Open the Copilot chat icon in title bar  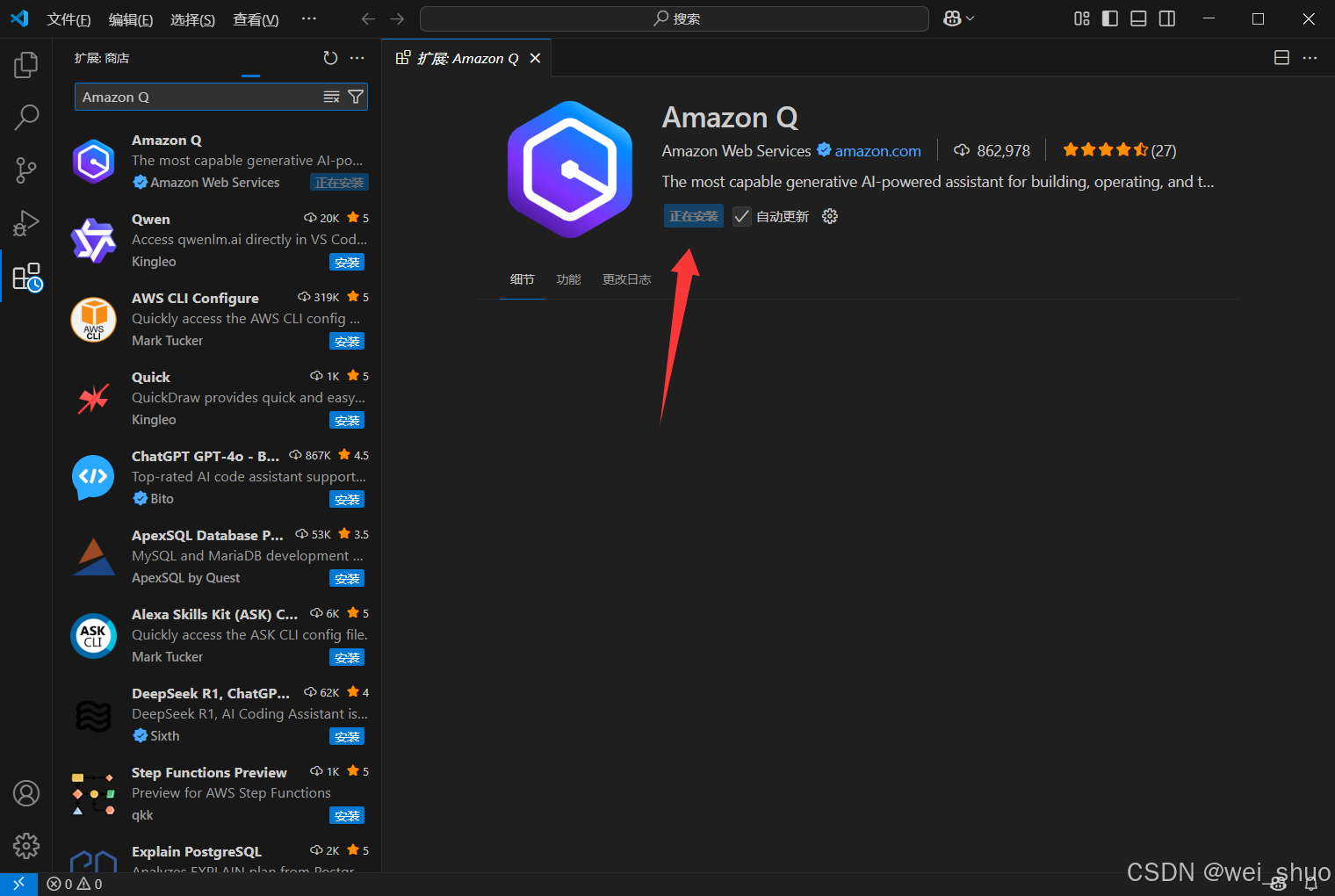tap(952, 18)
